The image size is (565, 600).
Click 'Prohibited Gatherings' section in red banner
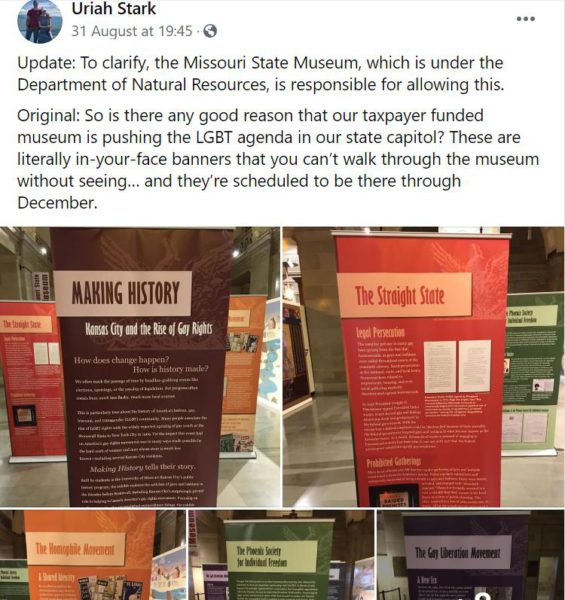(x=394, y=462)
